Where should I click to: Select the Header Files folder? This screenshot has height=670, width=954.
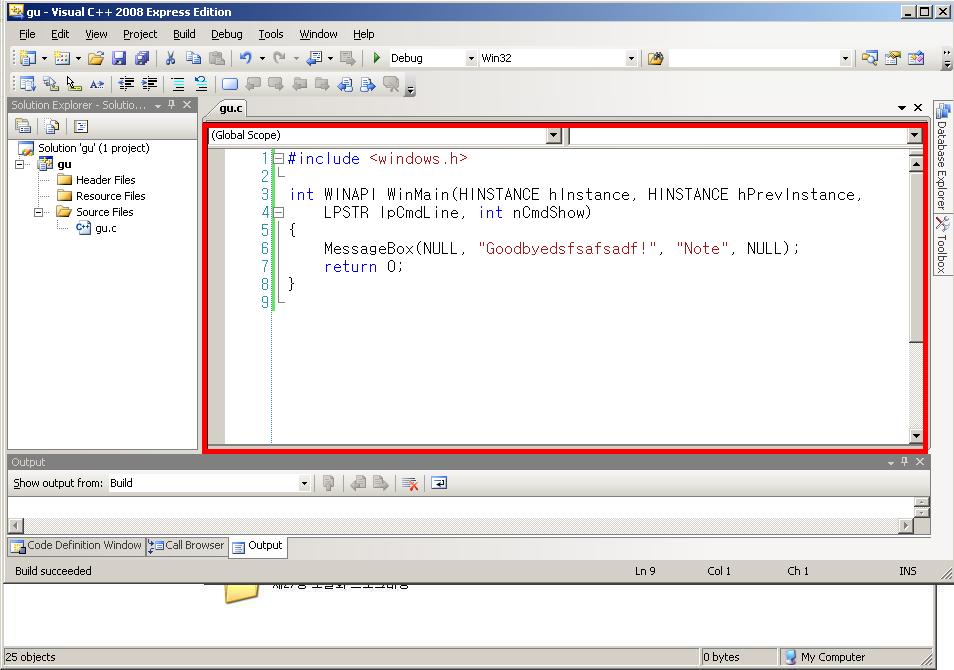(x=106, y=180)
